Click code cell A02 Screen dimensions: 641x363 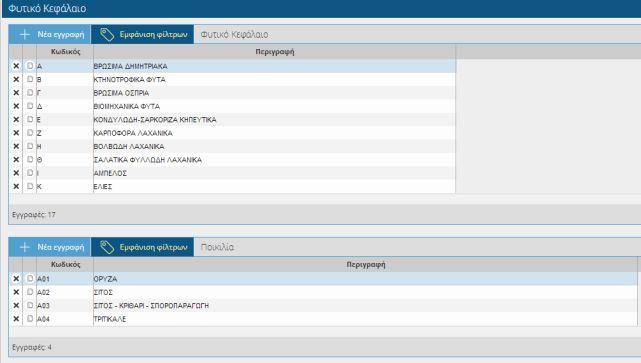click(65, 292)
